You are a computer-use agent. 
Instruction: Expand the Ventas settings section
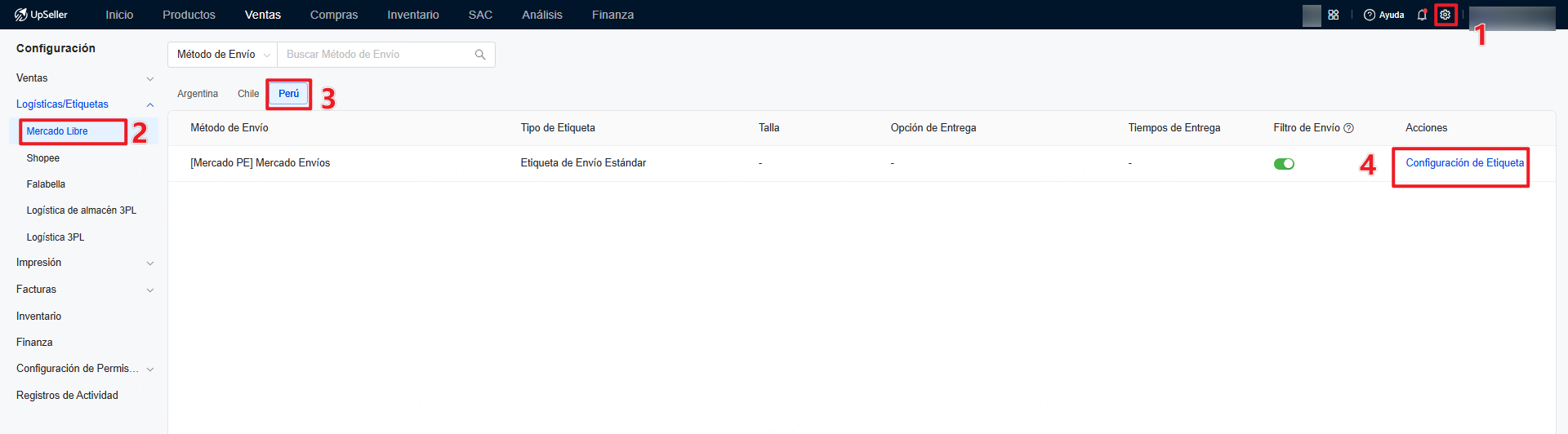coord(149,79)
